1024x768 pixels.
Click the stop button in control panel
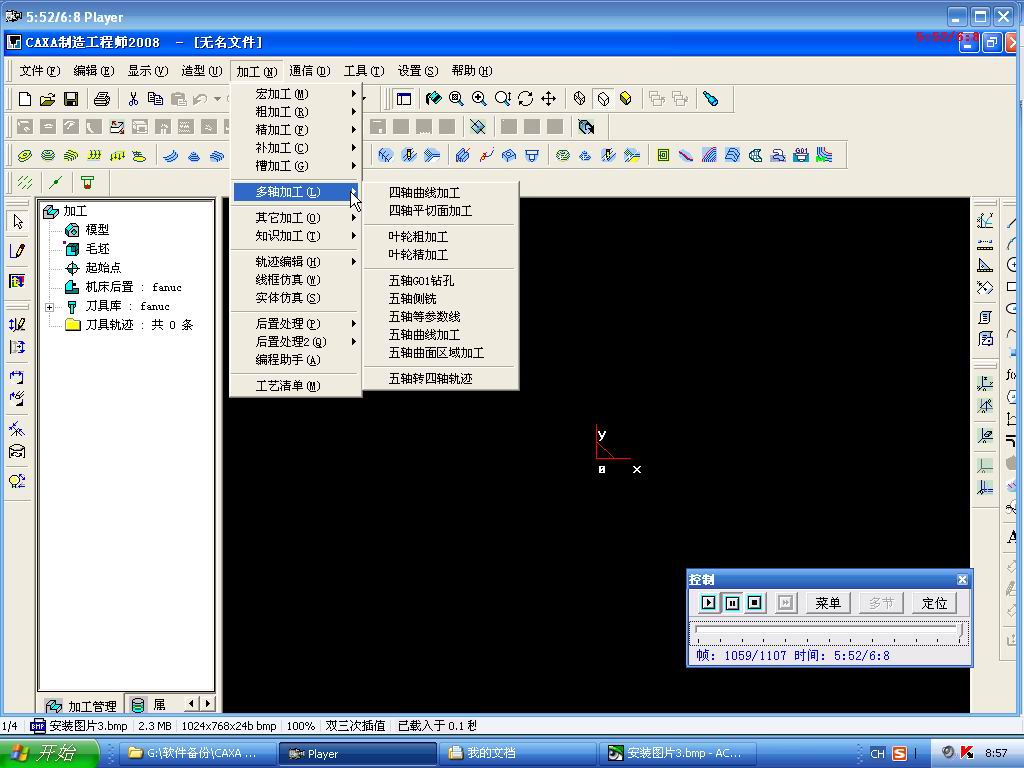click(x=754, y=603)
